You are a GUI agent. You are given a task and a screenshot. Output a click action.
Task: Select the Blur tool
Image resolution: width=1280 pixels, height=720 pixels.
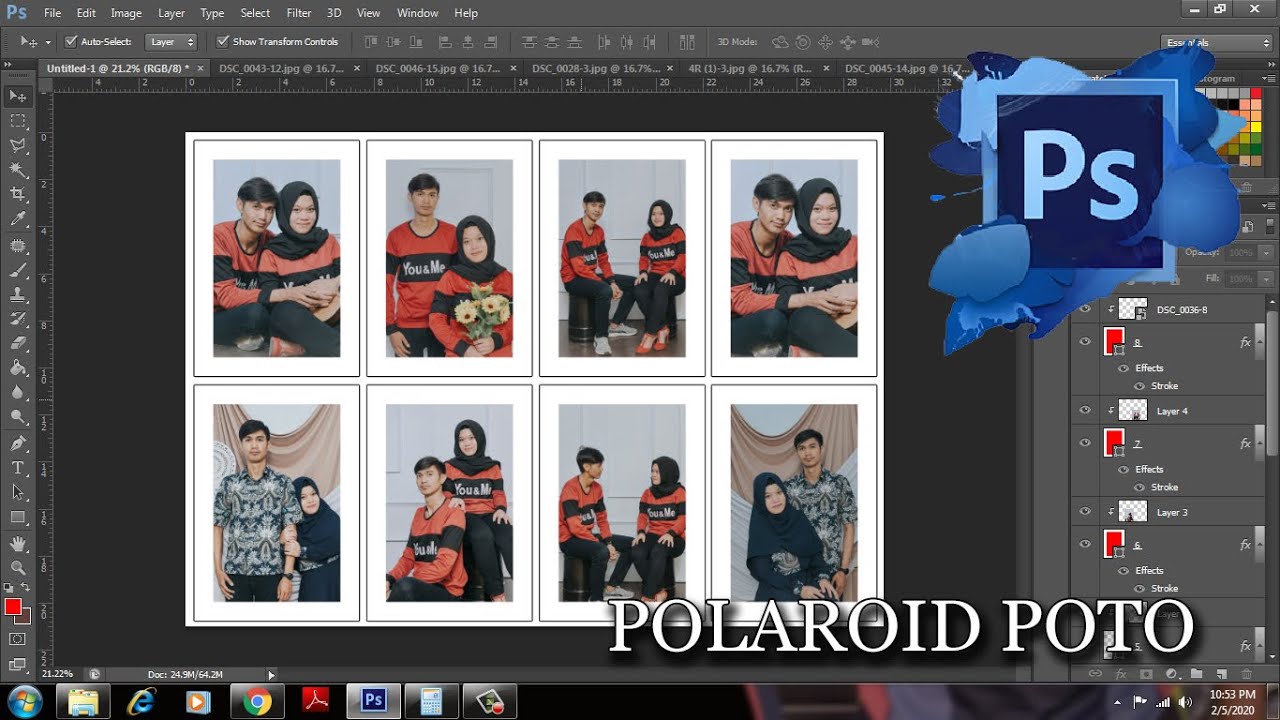[18, 393]
